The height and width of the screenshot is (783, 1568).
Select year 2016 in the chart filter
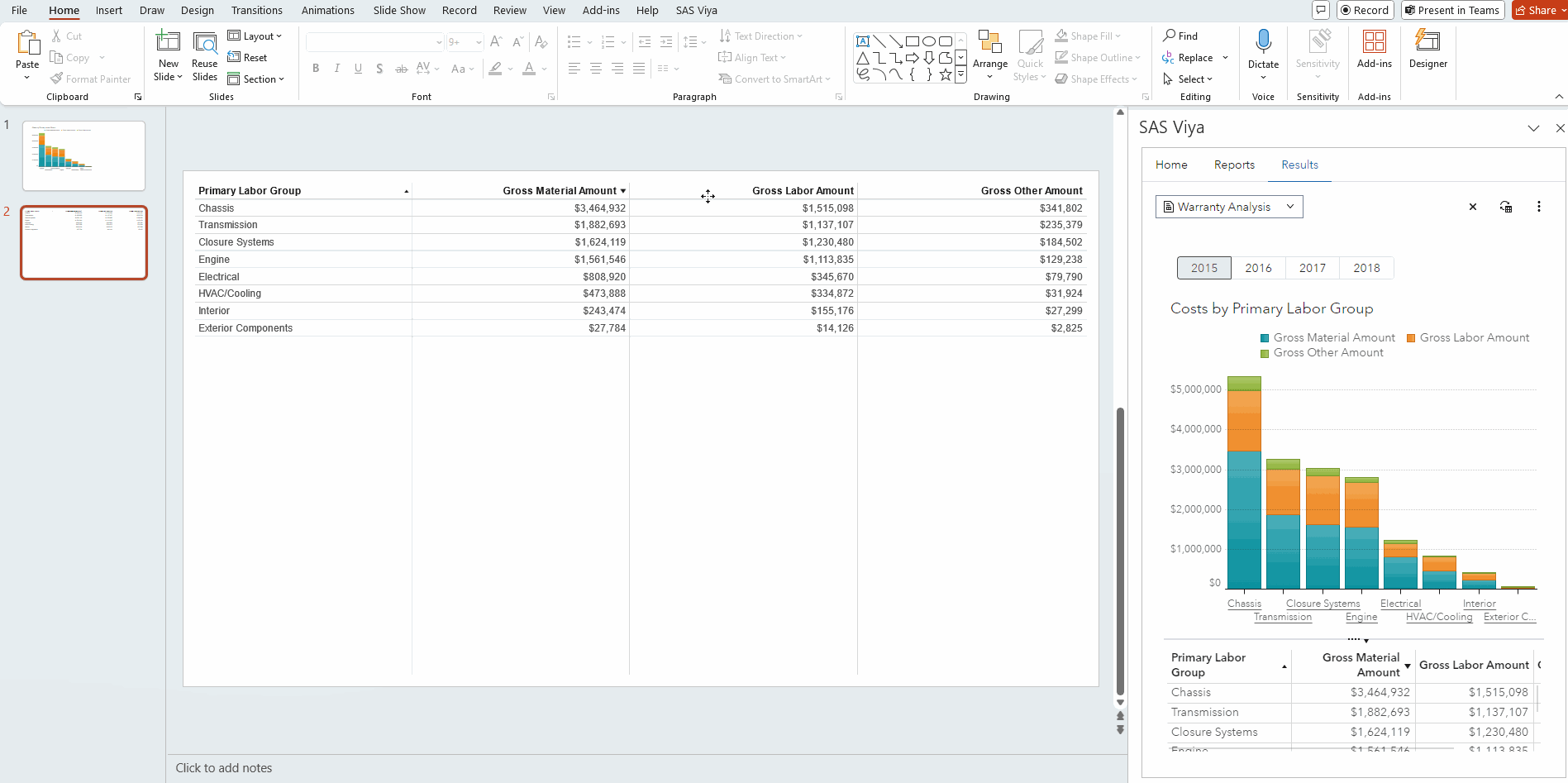click(x=1258, y=268)
